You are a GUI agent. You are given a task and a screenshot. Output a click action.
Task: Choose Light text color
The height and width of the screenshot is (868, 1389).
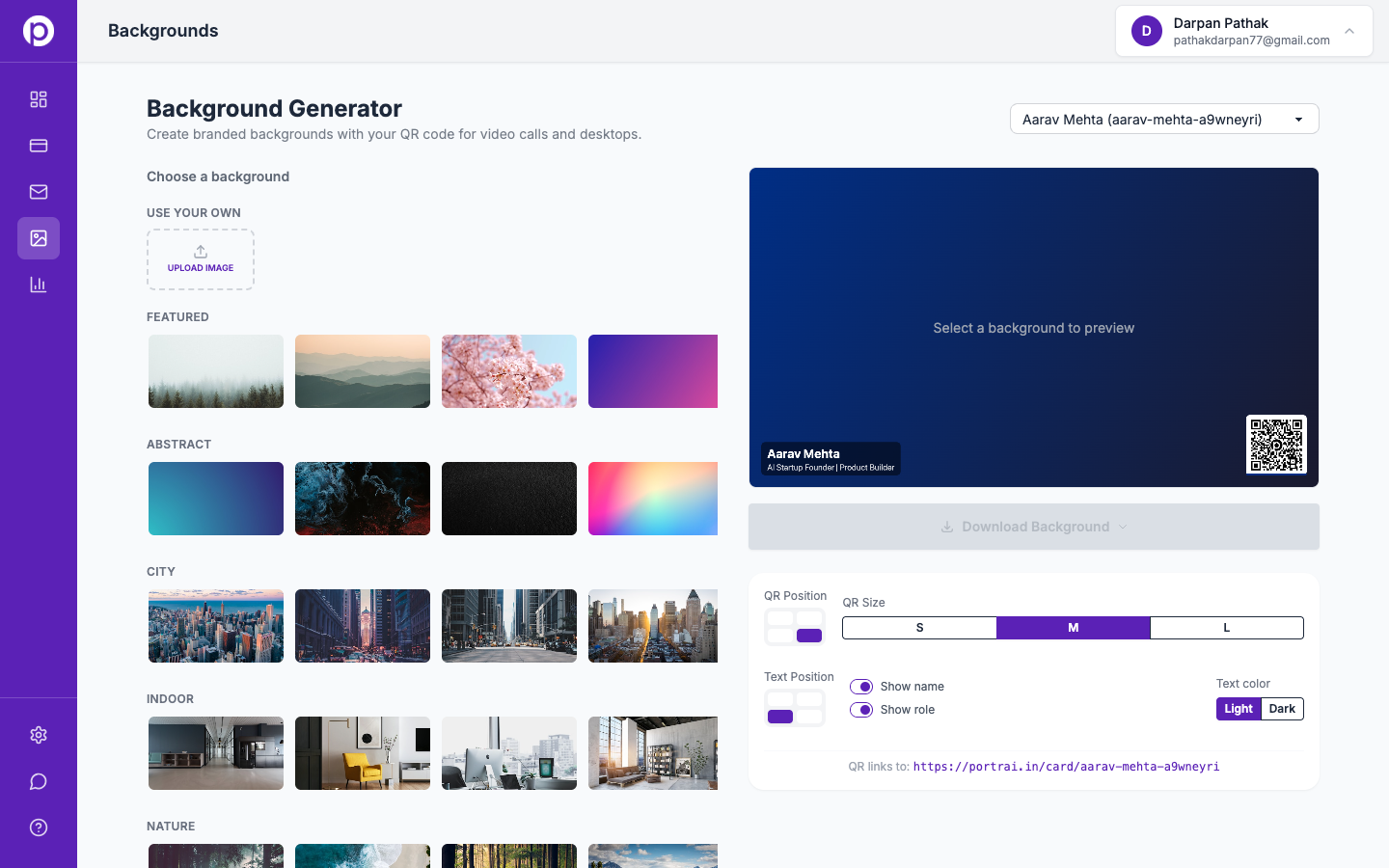[x=1239, y=709]
